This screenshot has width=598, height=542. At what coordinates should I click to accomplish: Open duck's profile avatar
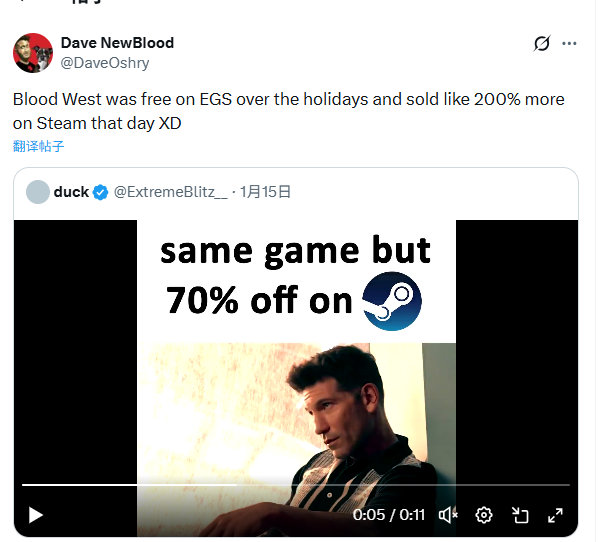pos(38,192)
